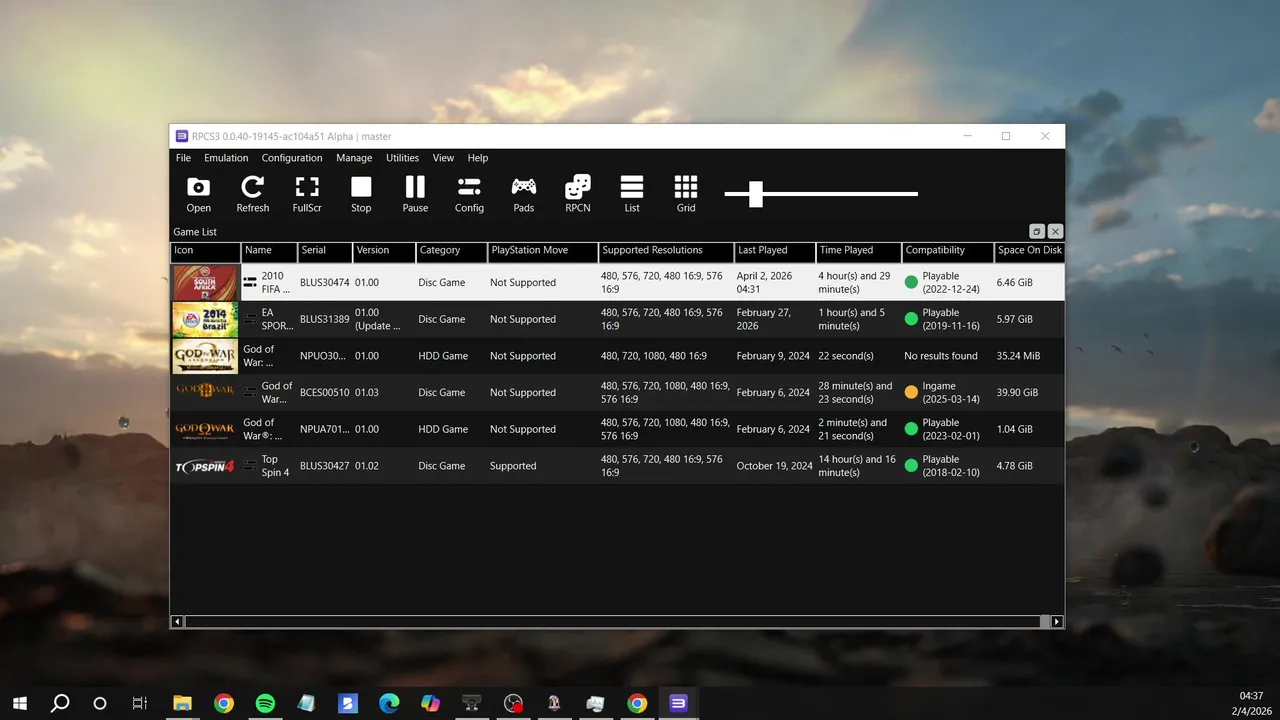The height and width of the screenshot is (720, 1280).
Task: Open the RPCN network settings
Action: pos(578,195)
